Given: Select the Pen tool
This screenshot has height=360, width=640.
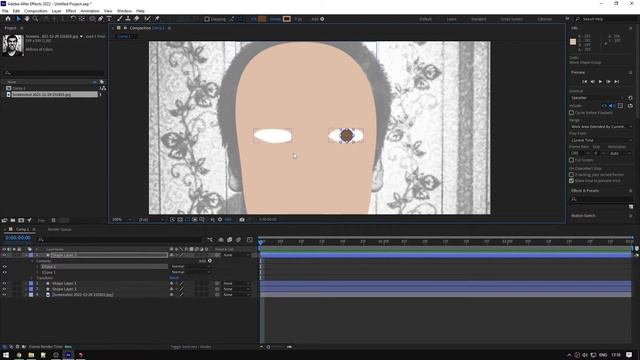Looking at the screenshot, I should [x=100, y=19].
